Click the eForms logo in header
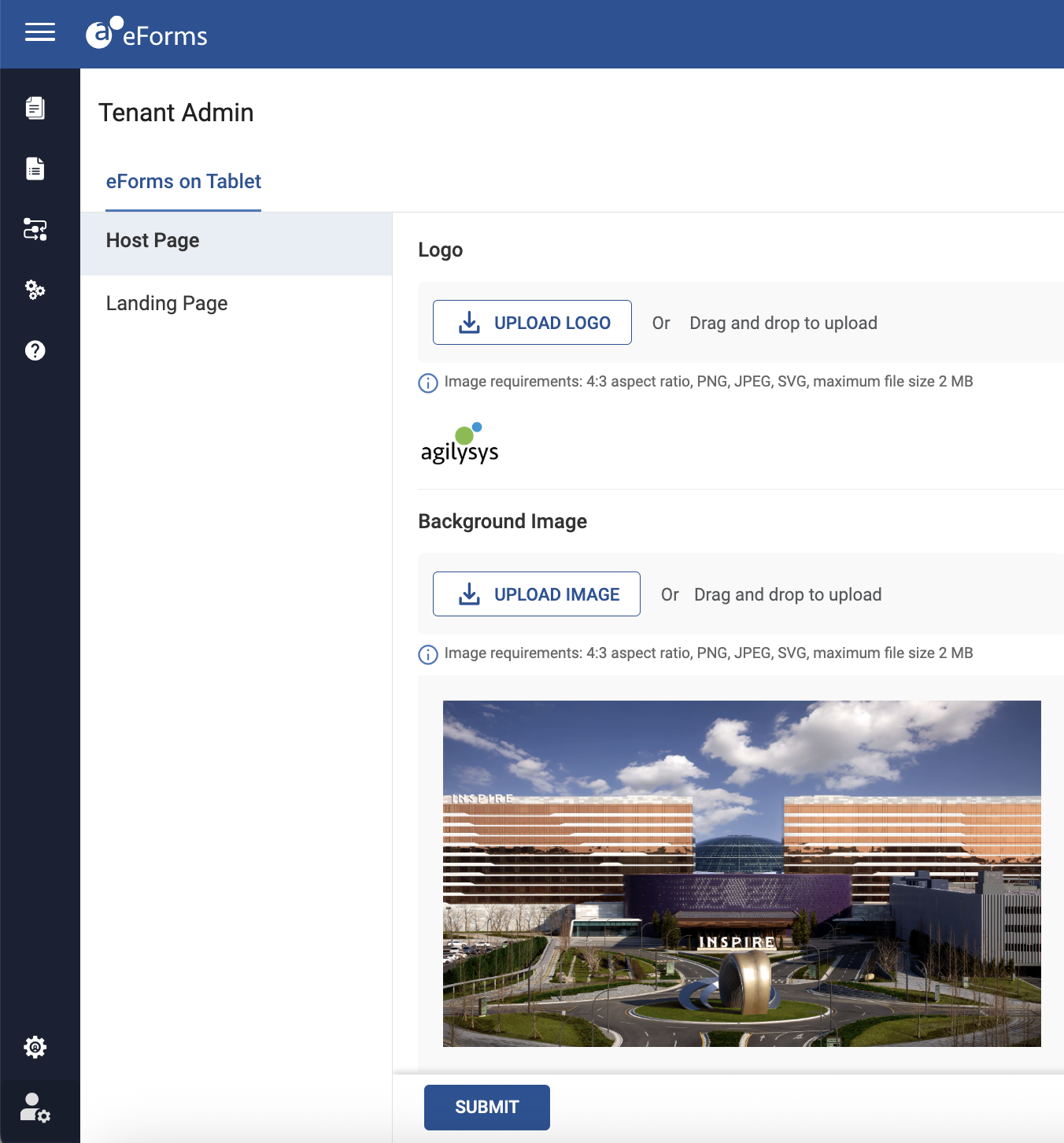The width and height of the screenshot is (1064, 1143). click(146, 33)
